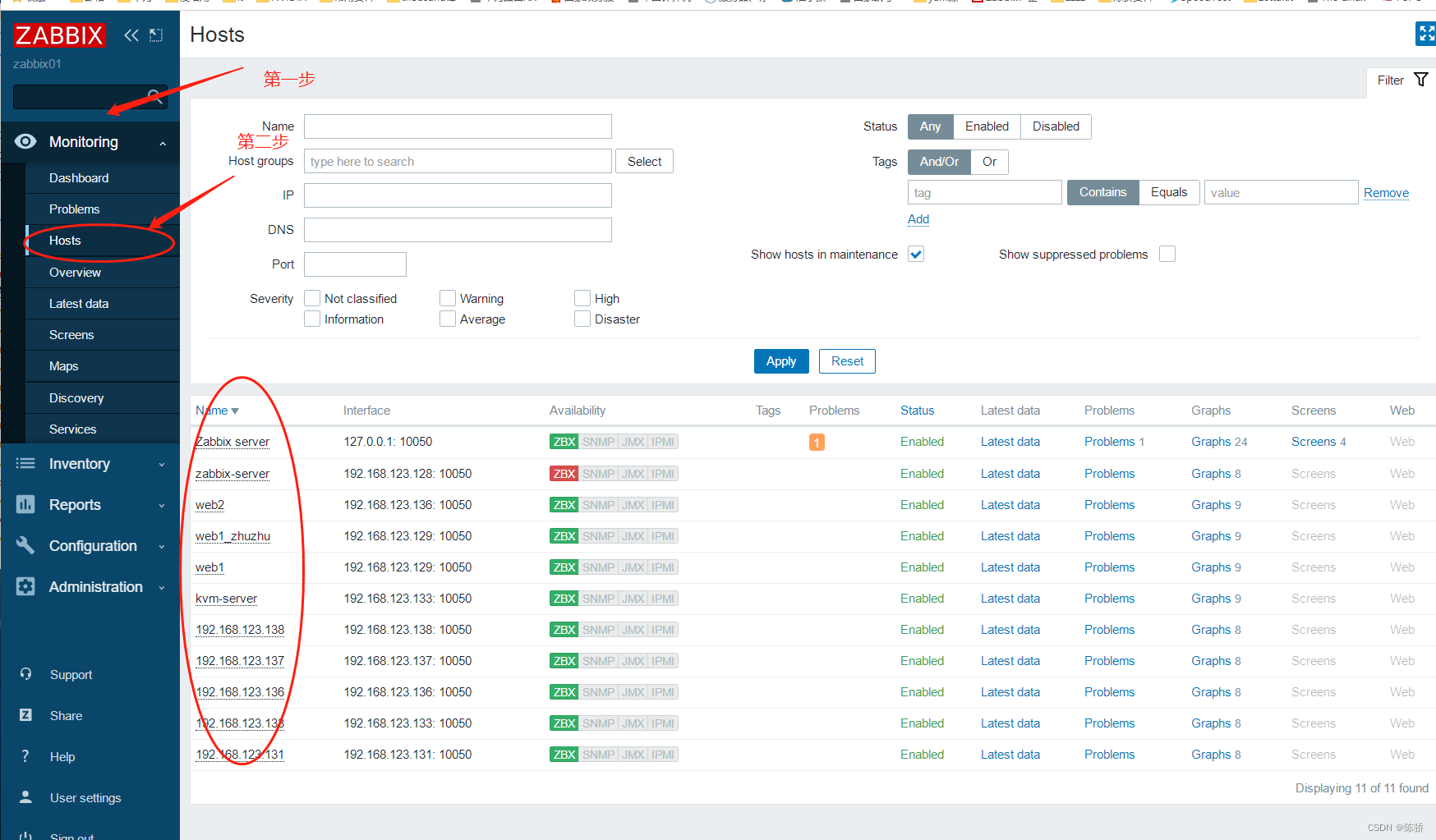Image resolution: width=1436 pixels, height=840 pixels.
Task: Click the Filter funnel icon
Action: click(1421, 80)
